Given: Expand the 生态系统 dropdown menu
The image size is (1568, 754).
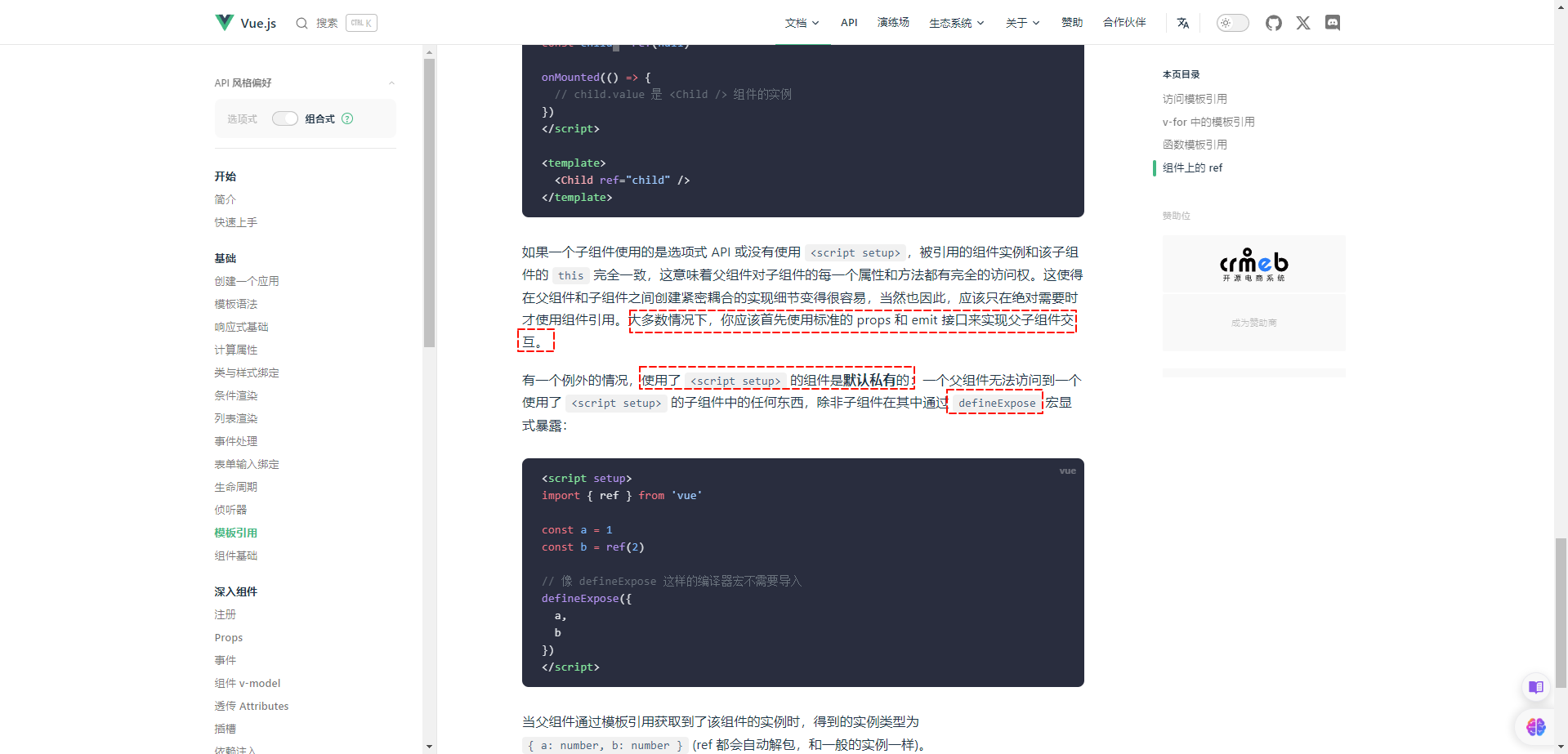Looking at the screenshot, I should click(x=956, y=23).
